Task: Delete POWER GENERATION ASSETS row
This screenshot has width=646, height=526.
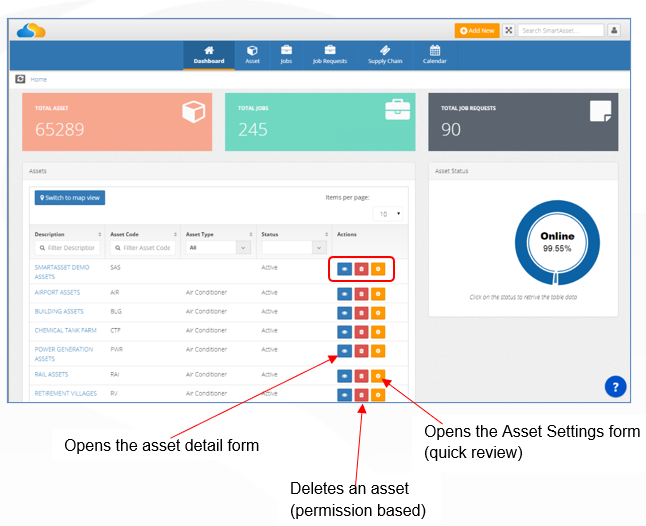Action: click(x=361, y=351)
